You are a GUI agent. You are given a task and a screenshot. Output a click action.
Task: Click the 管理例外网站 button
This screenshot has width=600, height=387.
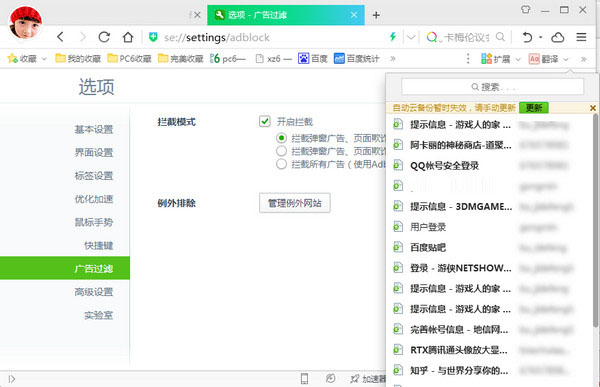point(295,203)
